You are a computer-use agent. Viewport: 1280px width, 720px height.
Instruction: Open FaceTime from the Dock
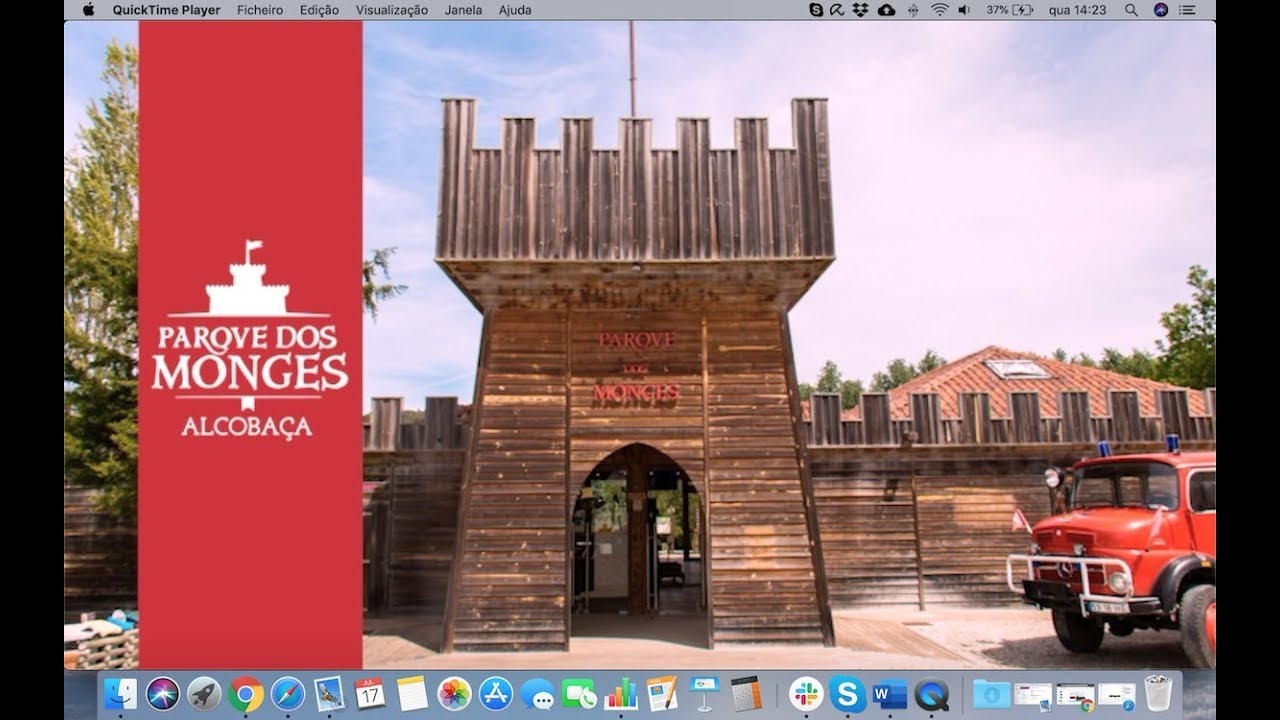(x=579, y=693)
